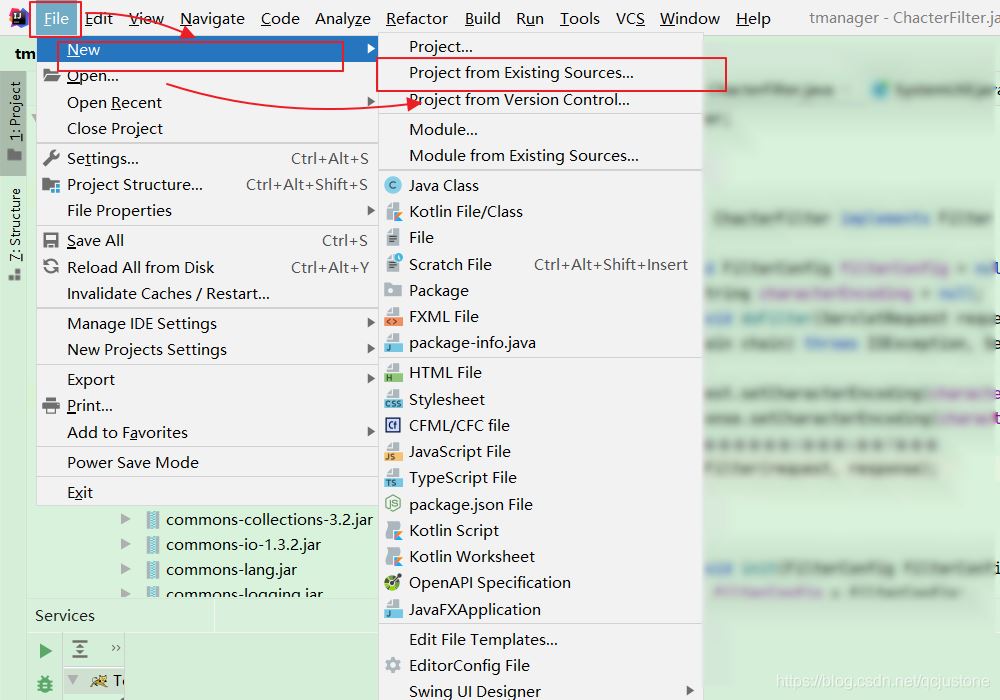Click the Save All floppy icon
Image resolution: width=1000 pixels, height=700 pixels.
(x=51, y=240)
